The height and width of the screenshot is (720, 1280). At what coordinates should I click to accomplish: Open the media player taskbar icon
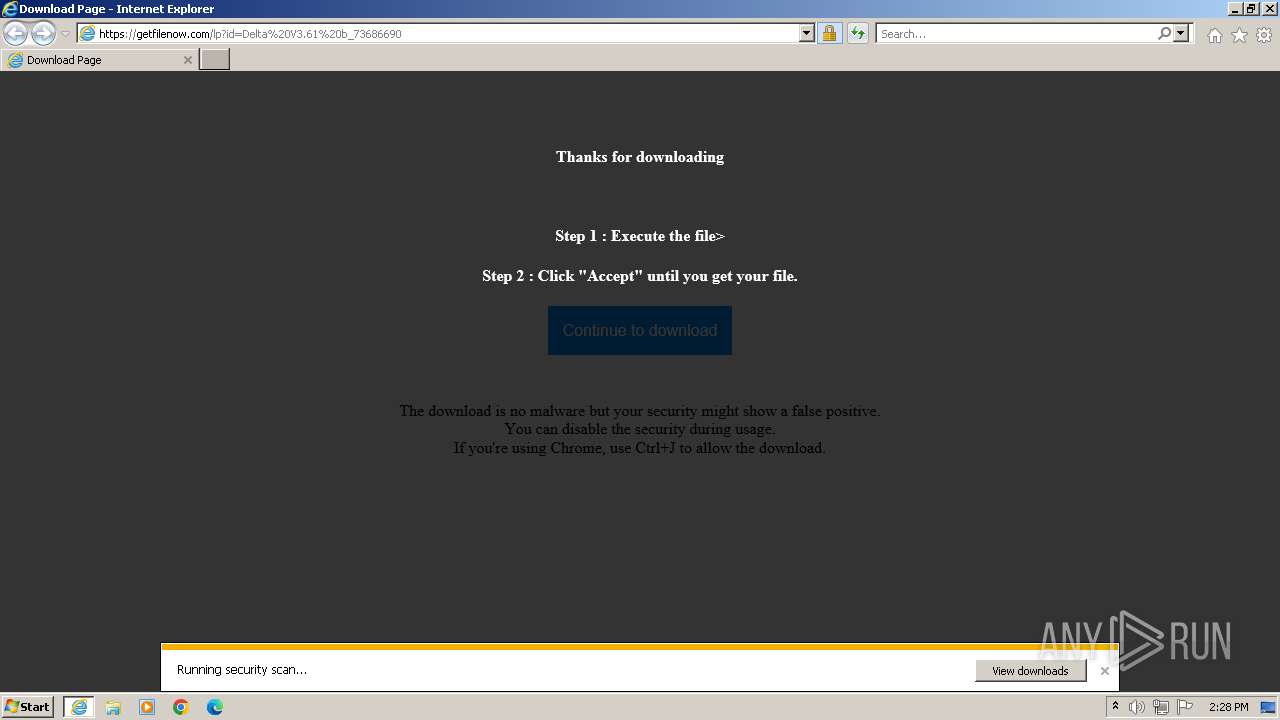[147, 707]
